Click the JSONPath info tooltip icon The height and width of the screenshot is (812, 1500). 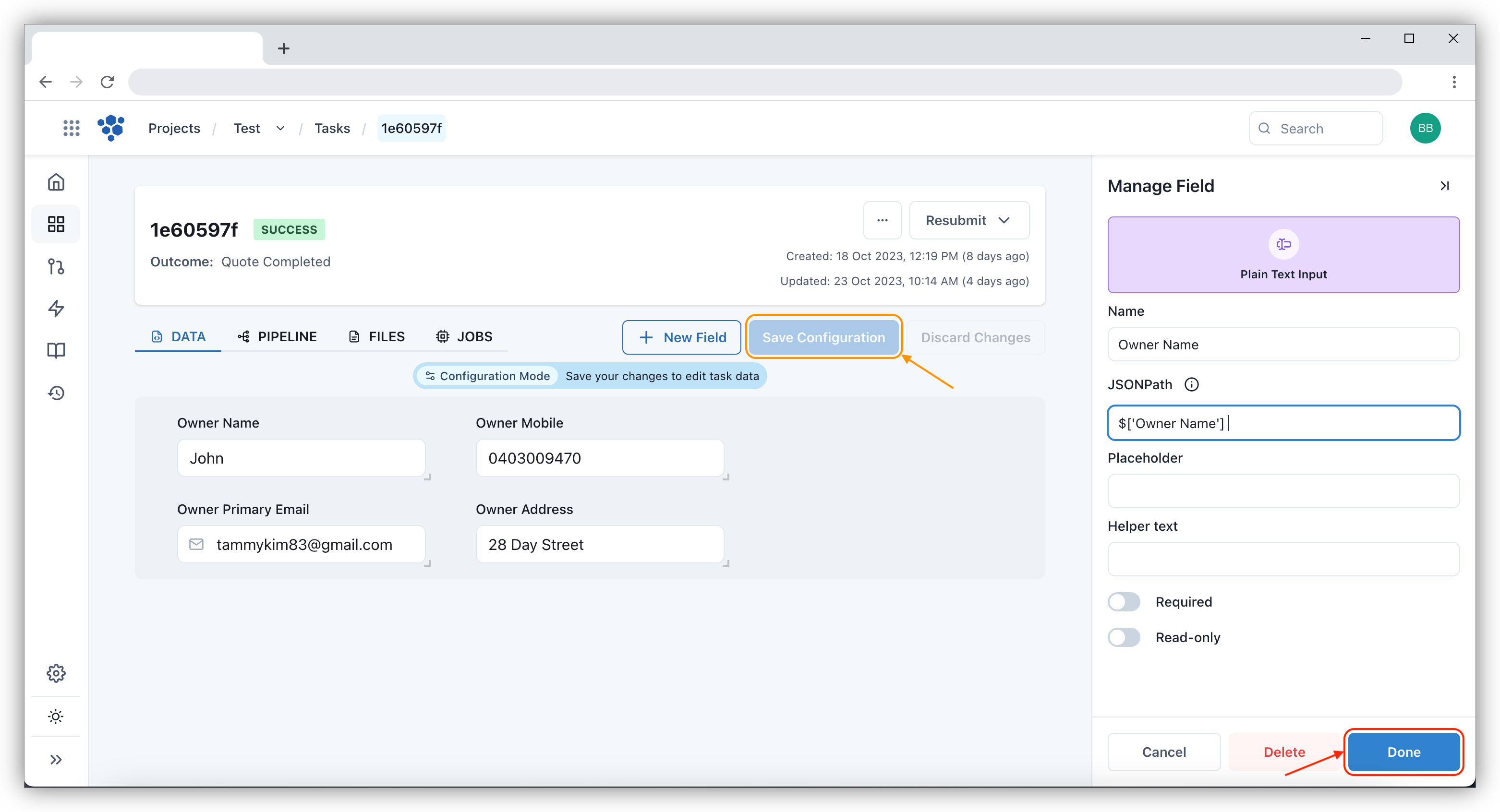pyautogui.click(x=1192, y=384)
